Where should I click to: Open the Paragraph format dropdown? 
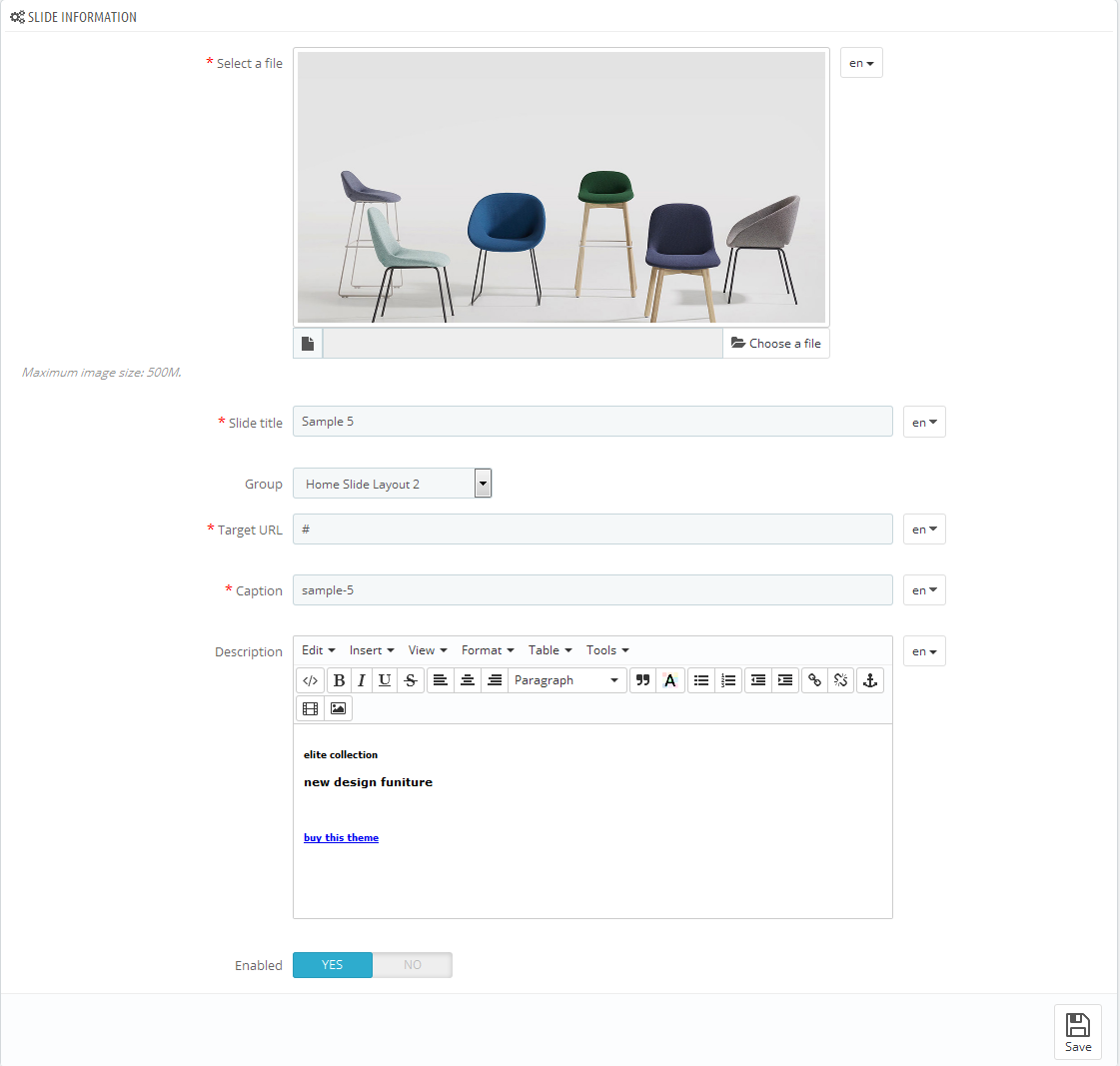(x=567, y=680)
